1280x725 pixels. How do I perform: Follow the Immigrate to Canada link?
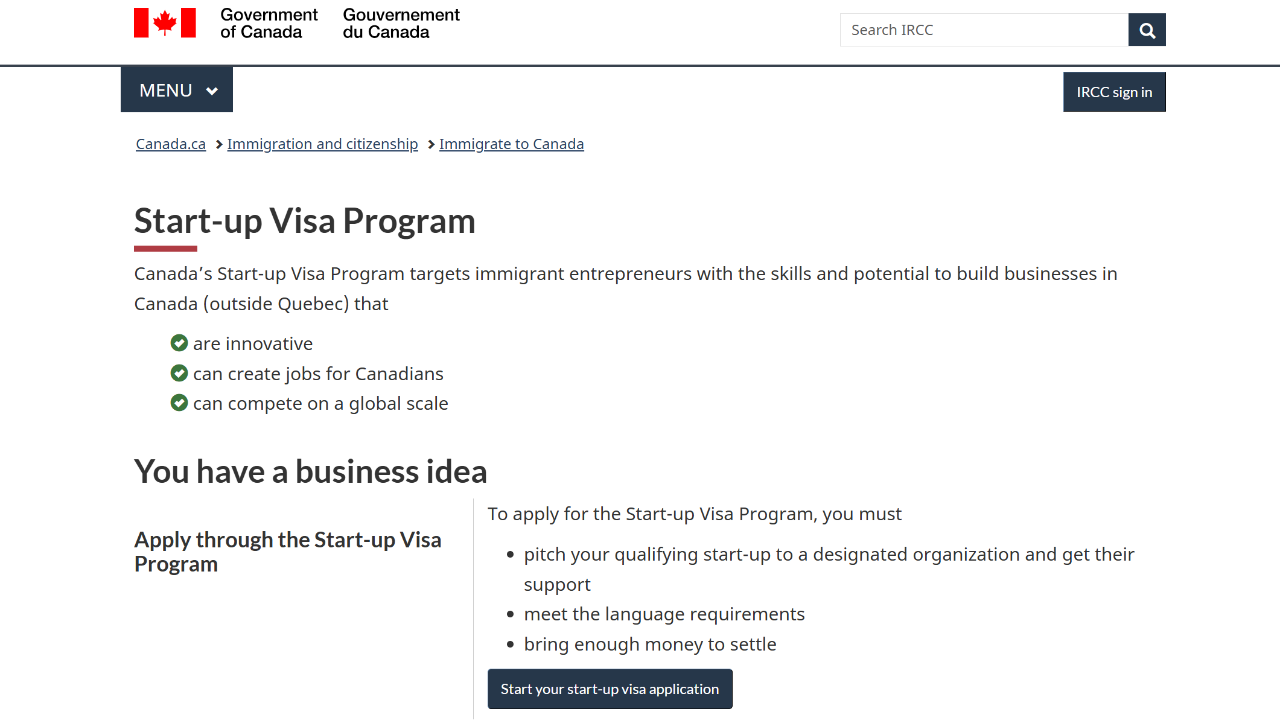pos(511,144)
